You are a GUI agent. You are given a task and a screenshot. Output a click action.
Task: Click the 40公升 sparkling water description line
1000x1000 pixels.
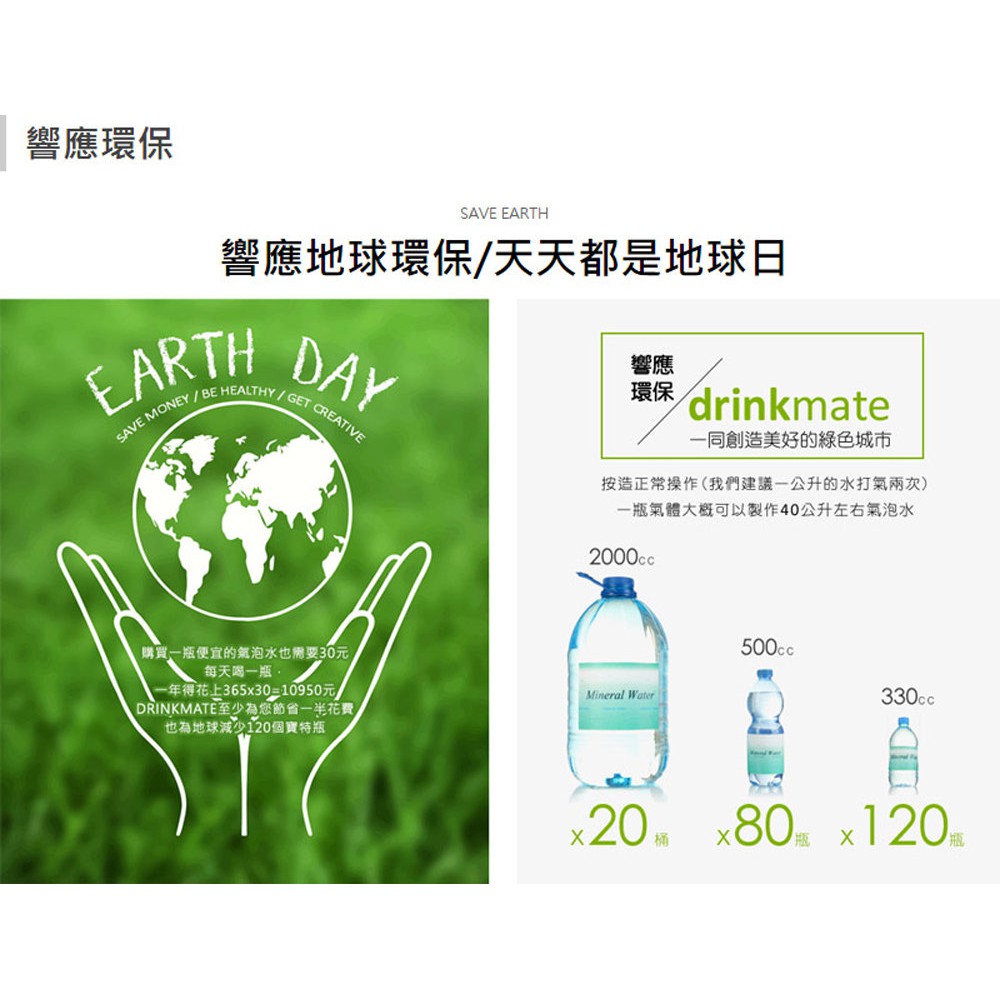pyautogui.click(x=765, y=510)
